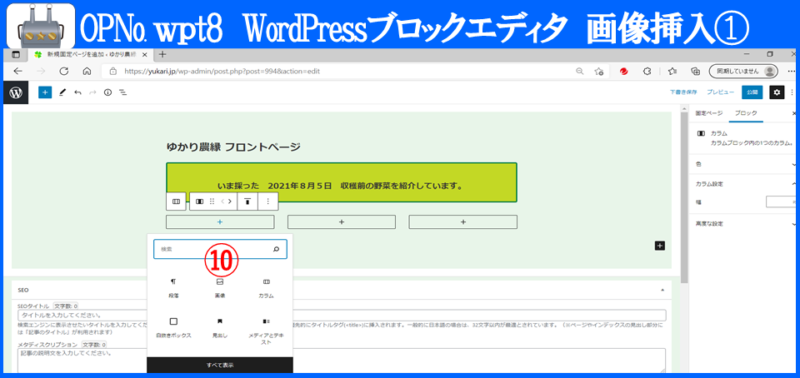Click the blue 公開 publish button
The height and width of the screenshot is (378, 800).
point(753,92)
